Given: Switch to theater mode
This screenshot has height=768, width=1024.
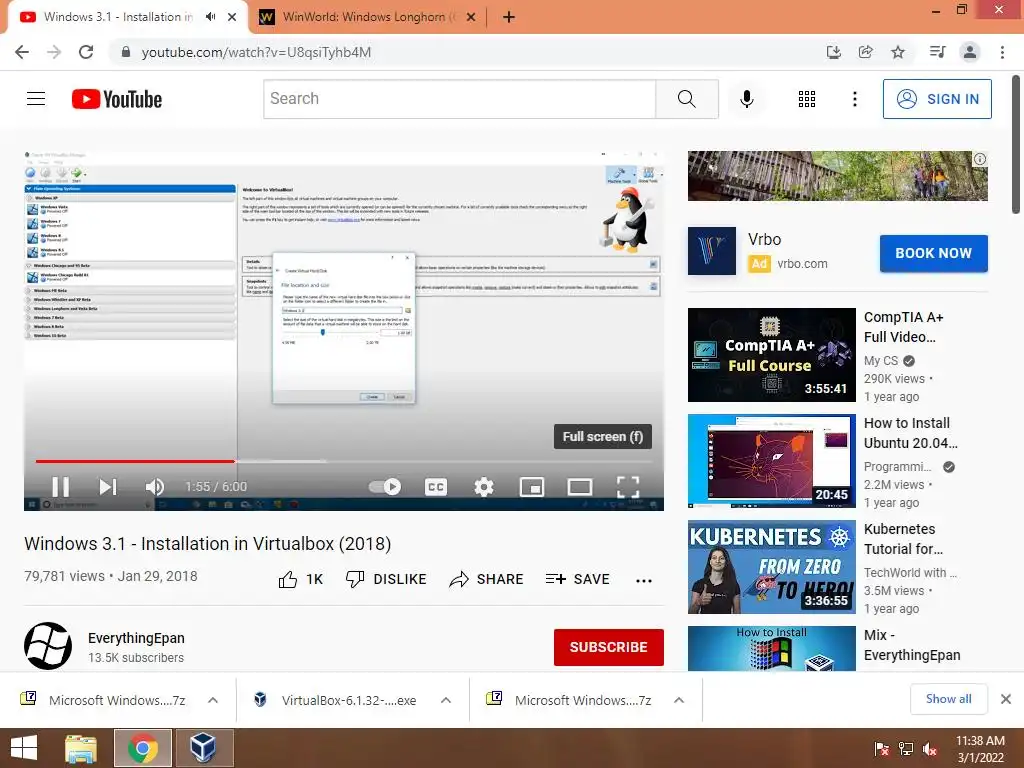Looking at the screenshot, I should point(580,487).
